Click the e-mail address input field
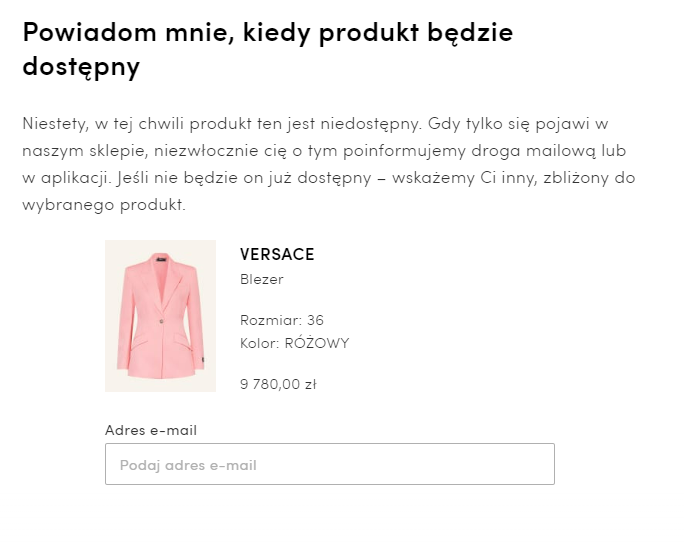This screenshot has width=684, height=542. point(330,464)
